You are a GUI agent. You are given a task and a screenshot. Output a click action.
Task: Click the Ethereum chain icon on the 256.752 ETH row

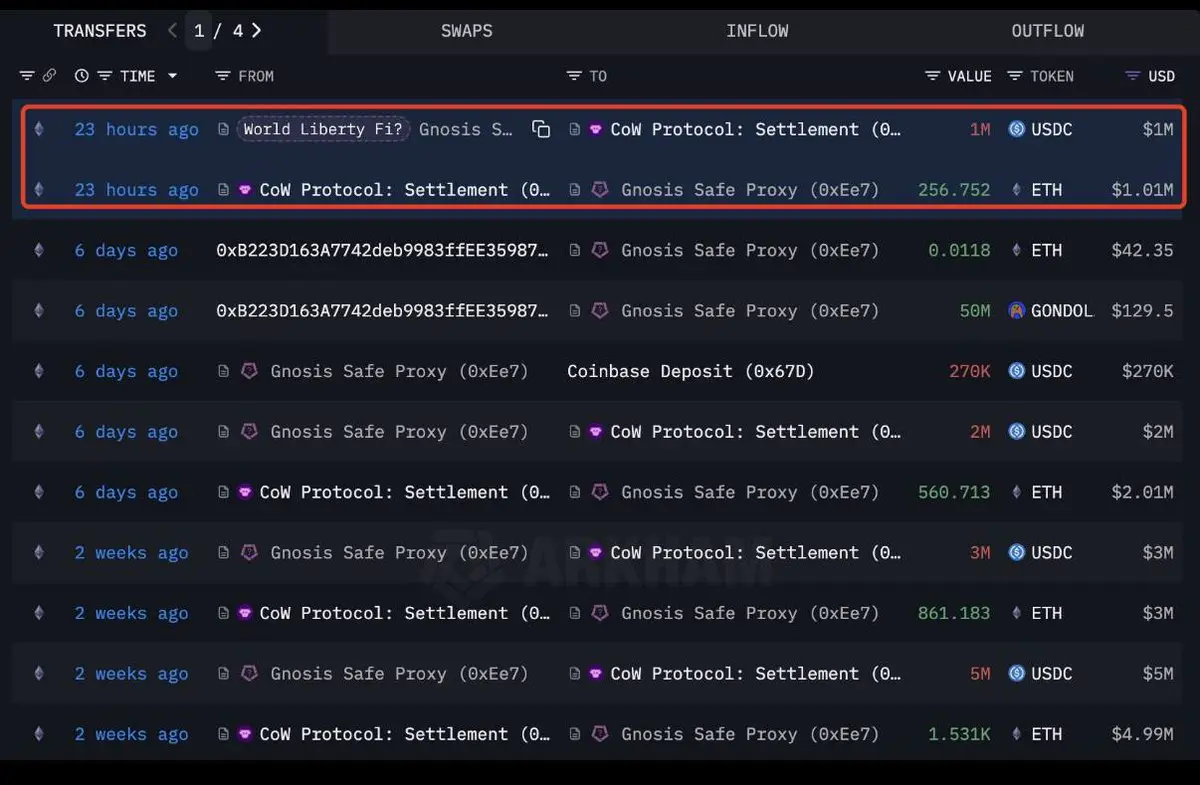39,190
